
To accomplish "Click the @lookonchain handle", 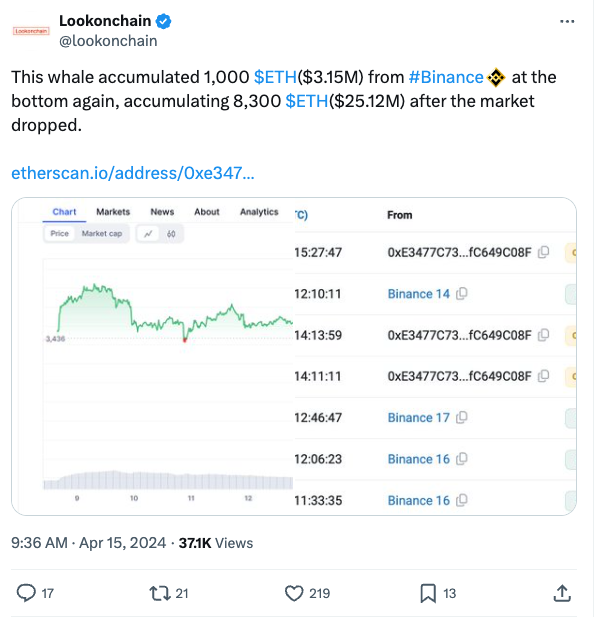I will tap(108, 41).
